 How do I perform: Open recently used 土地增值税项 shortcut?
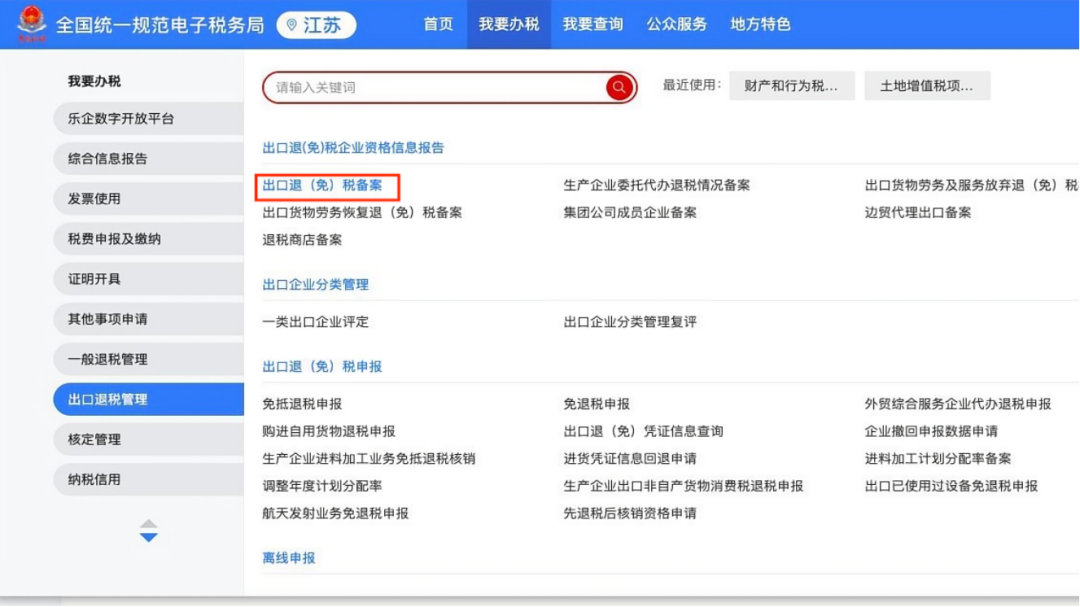click(x=926, y=86)
